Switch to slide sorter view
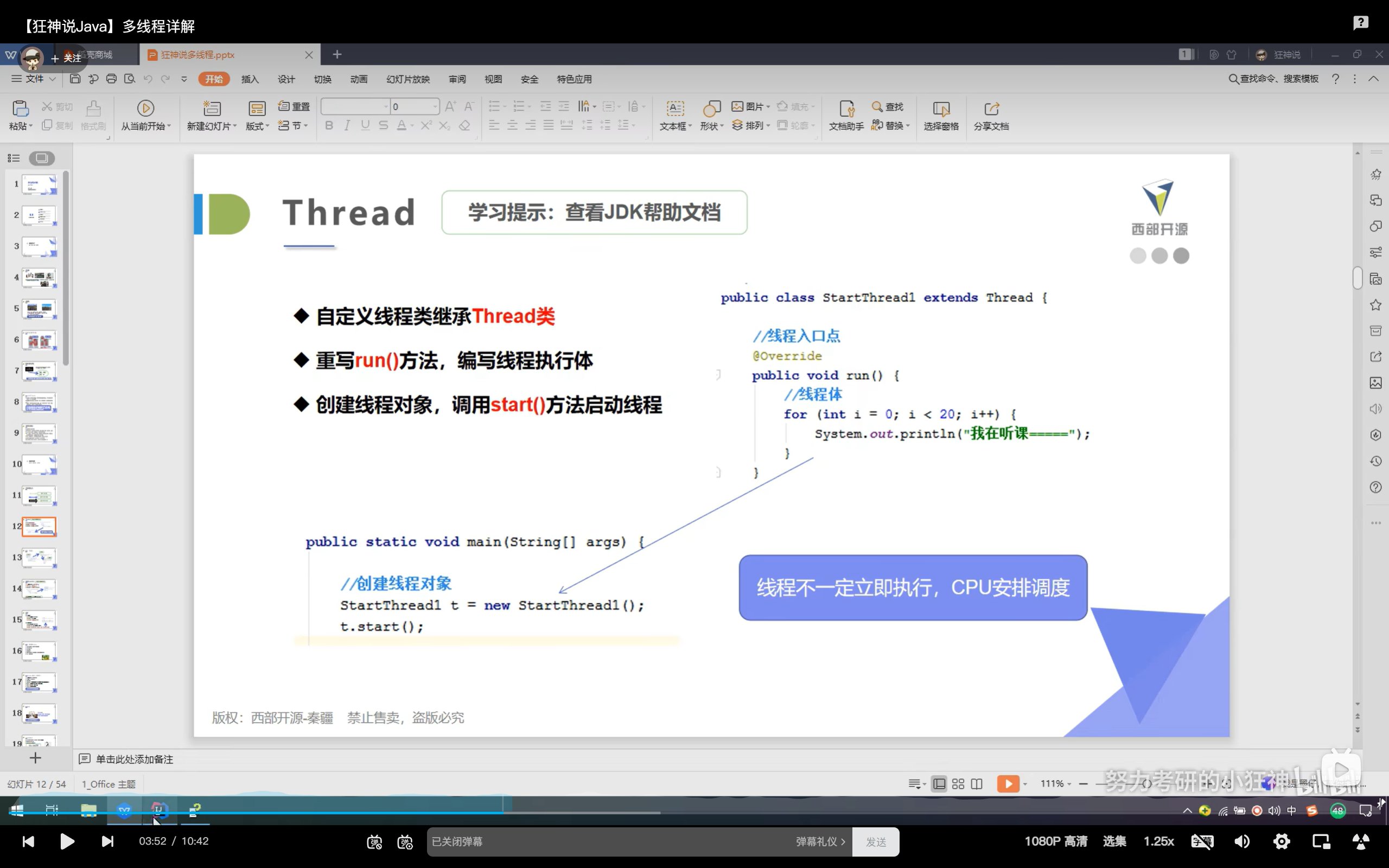 coord(958,784)
